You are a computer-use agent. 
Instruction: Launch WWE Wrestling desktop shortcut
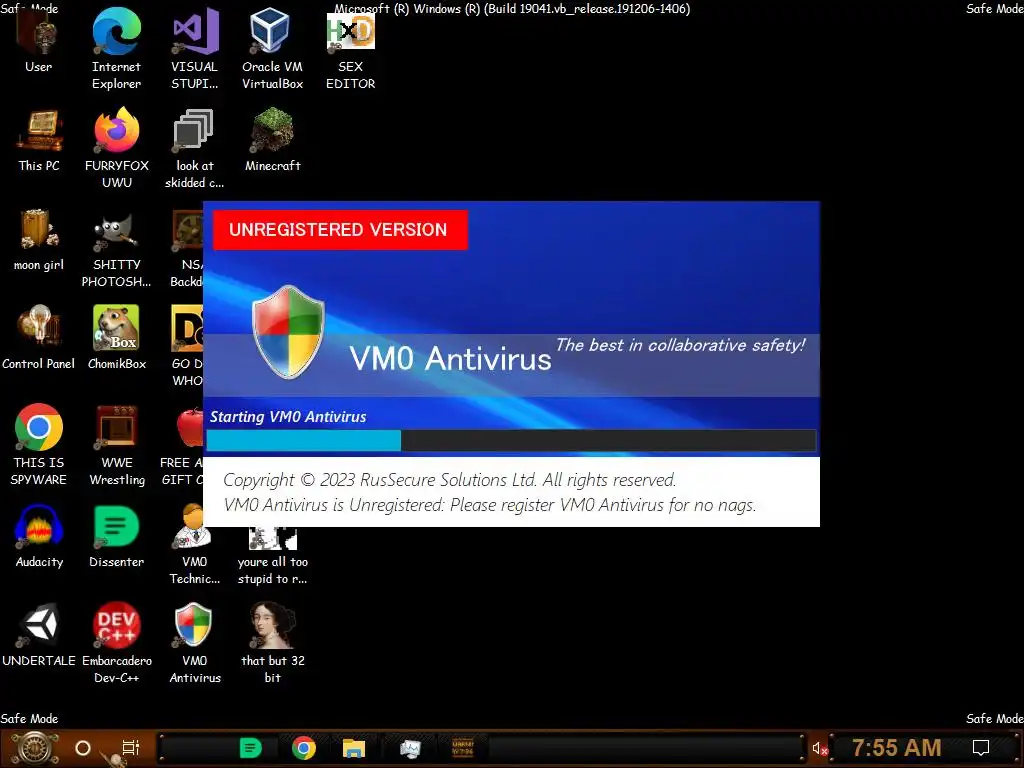tap(116, 446)
